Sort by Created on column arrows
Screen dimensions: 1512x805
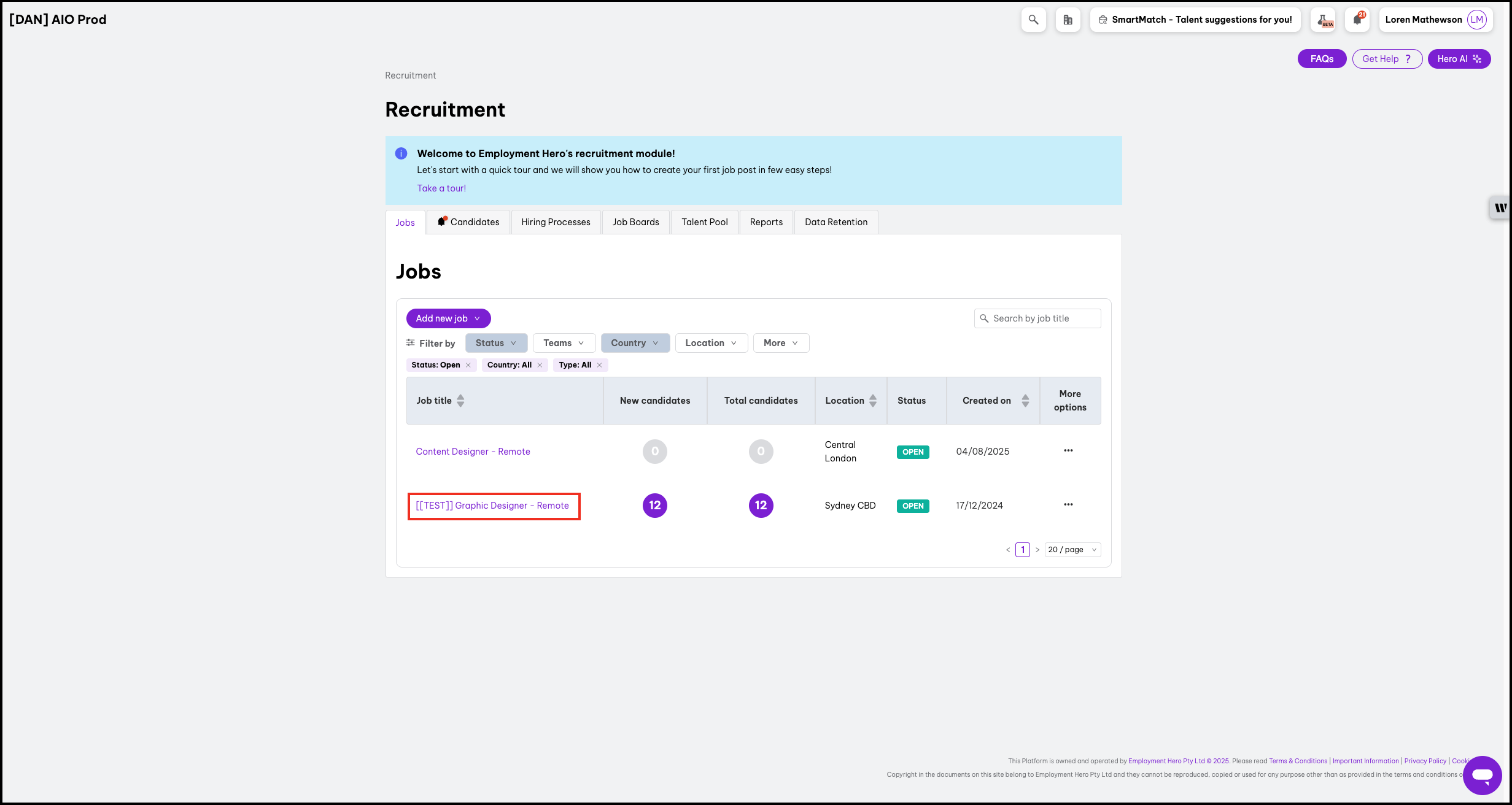pyautogui.click(x=1025, y=401)
